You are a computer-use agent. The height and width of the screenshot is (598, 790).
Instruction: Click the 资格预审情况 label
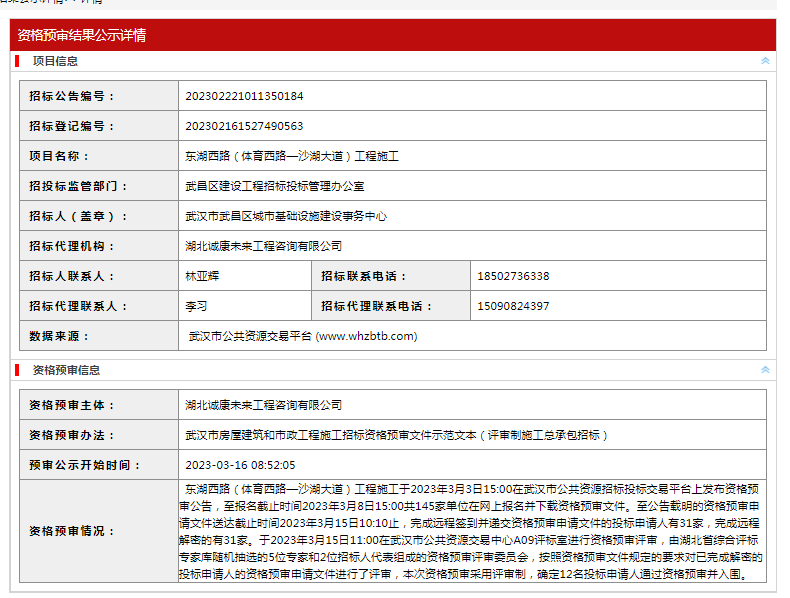coord(72,531)
